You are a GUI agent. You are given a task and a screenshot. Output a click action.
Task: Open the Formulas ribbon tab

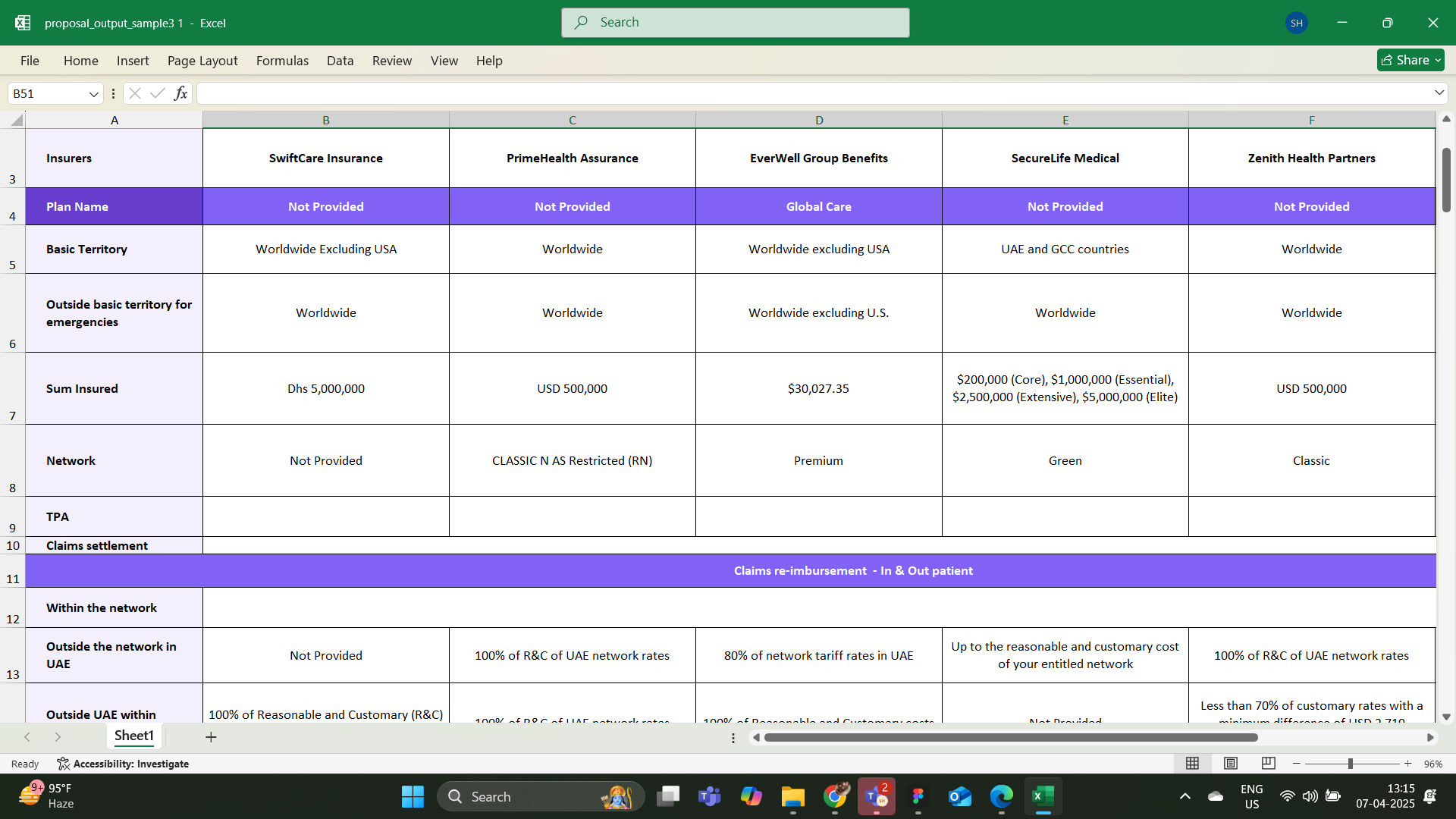pyautogui.click(x=282, y=61)
